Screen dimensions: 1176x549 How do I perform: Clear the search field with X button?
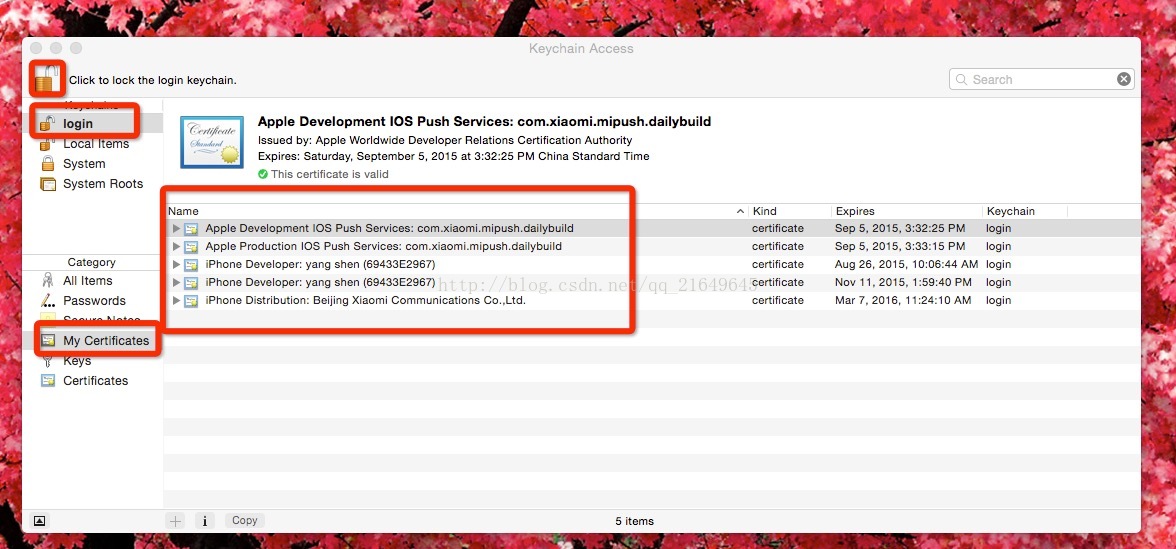(x=1124, y=80)
